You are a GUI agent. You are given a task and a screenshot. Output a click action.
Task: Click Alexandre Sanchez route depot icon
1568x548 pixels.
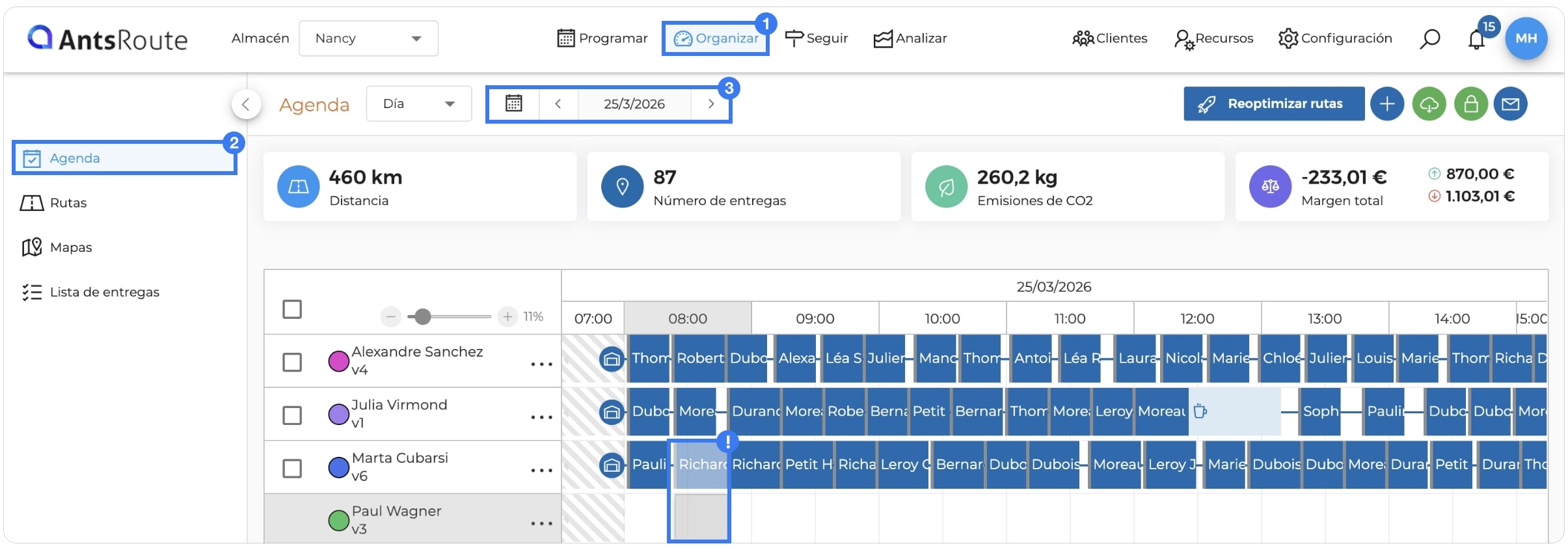tap(612, 359)
